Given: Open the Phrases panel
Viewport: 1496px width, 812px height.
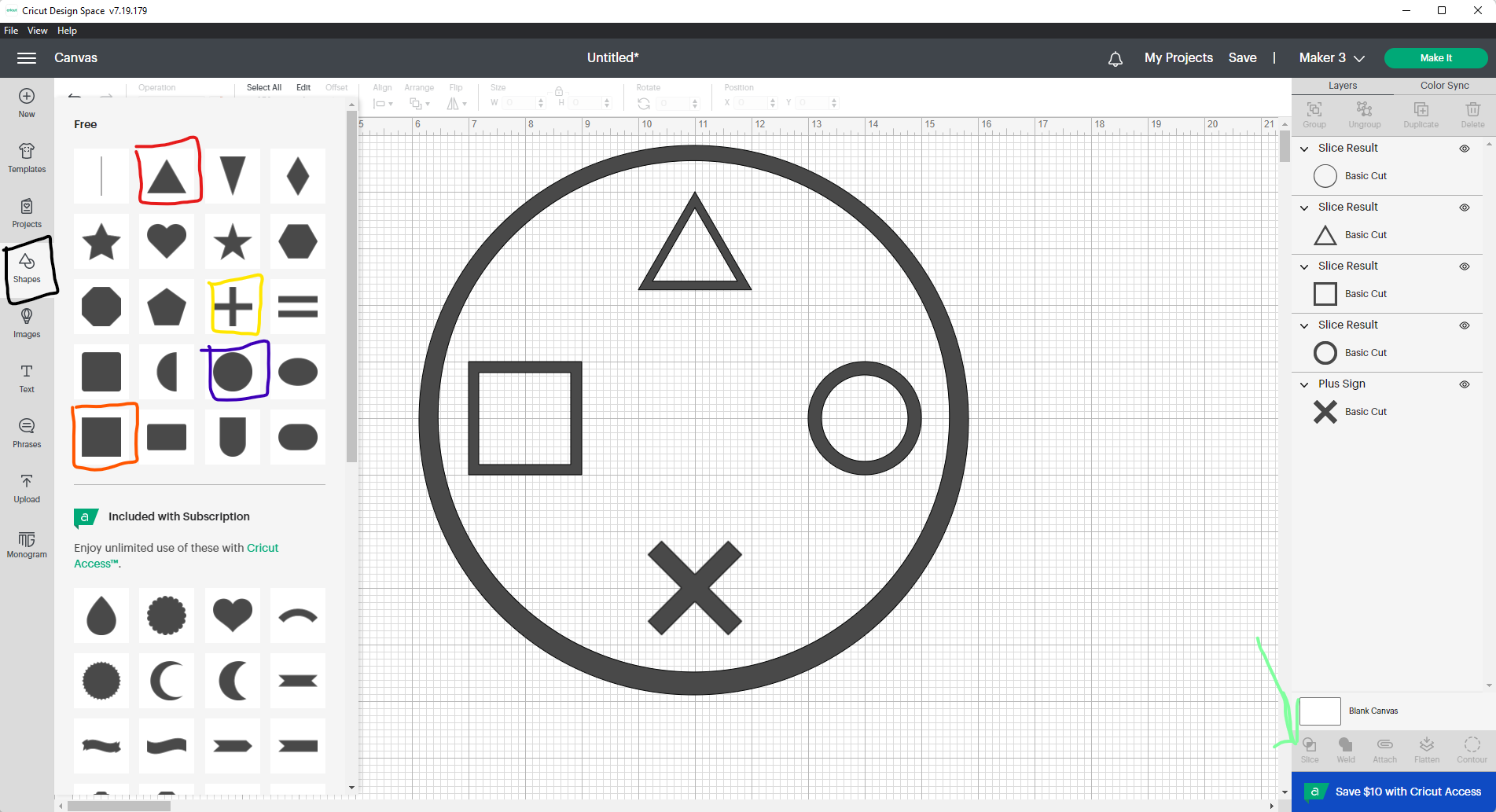Looking at the screenshot, I should tap(27, 433).
